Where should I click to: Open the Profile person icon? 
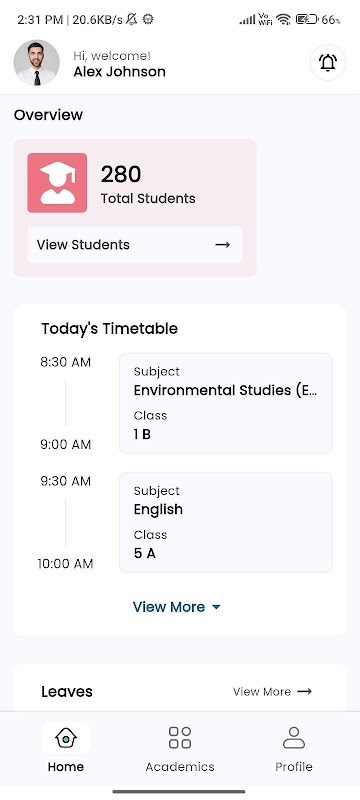pos(294,738)
